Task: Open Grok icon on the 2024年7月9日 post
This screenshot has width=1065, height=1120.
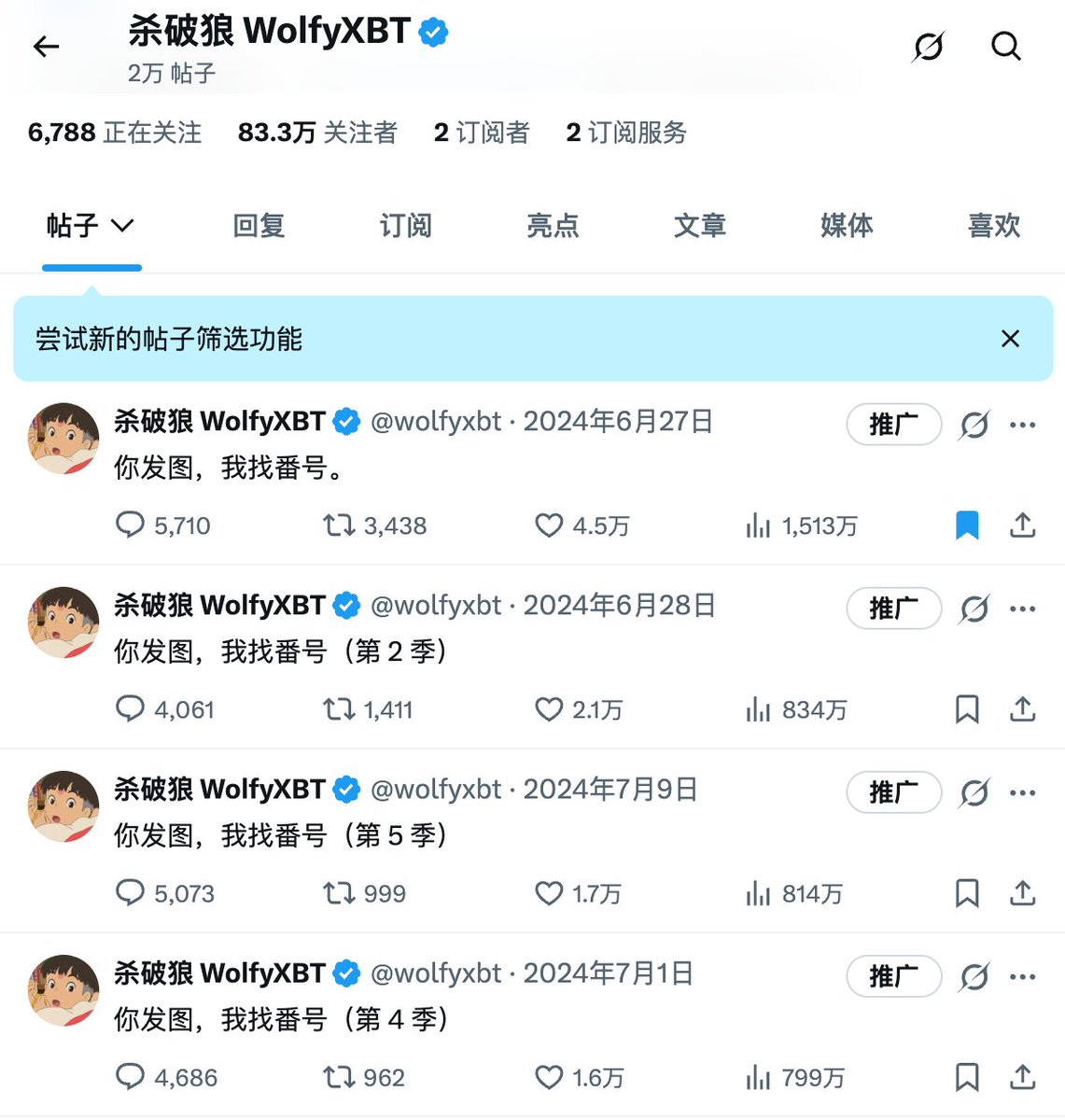Action: pos(974,793)
